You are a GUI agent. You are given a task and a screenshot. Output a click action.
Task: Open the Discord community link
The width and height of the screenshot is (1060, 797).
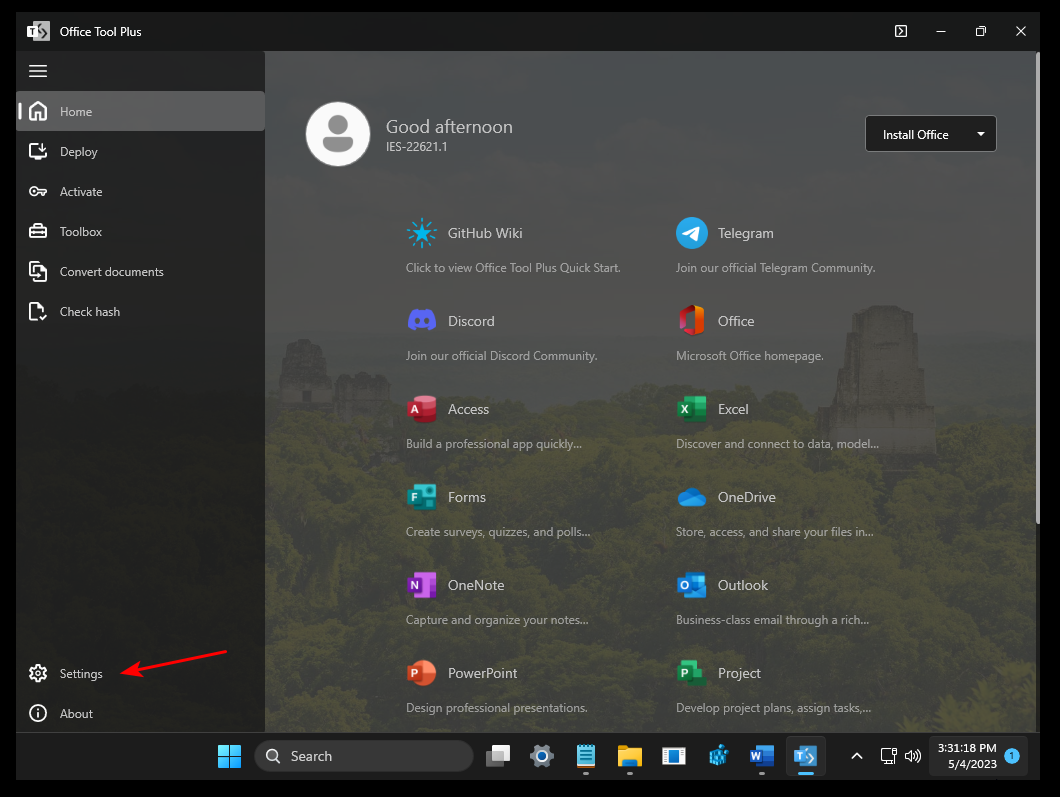(x=471, y=321)
